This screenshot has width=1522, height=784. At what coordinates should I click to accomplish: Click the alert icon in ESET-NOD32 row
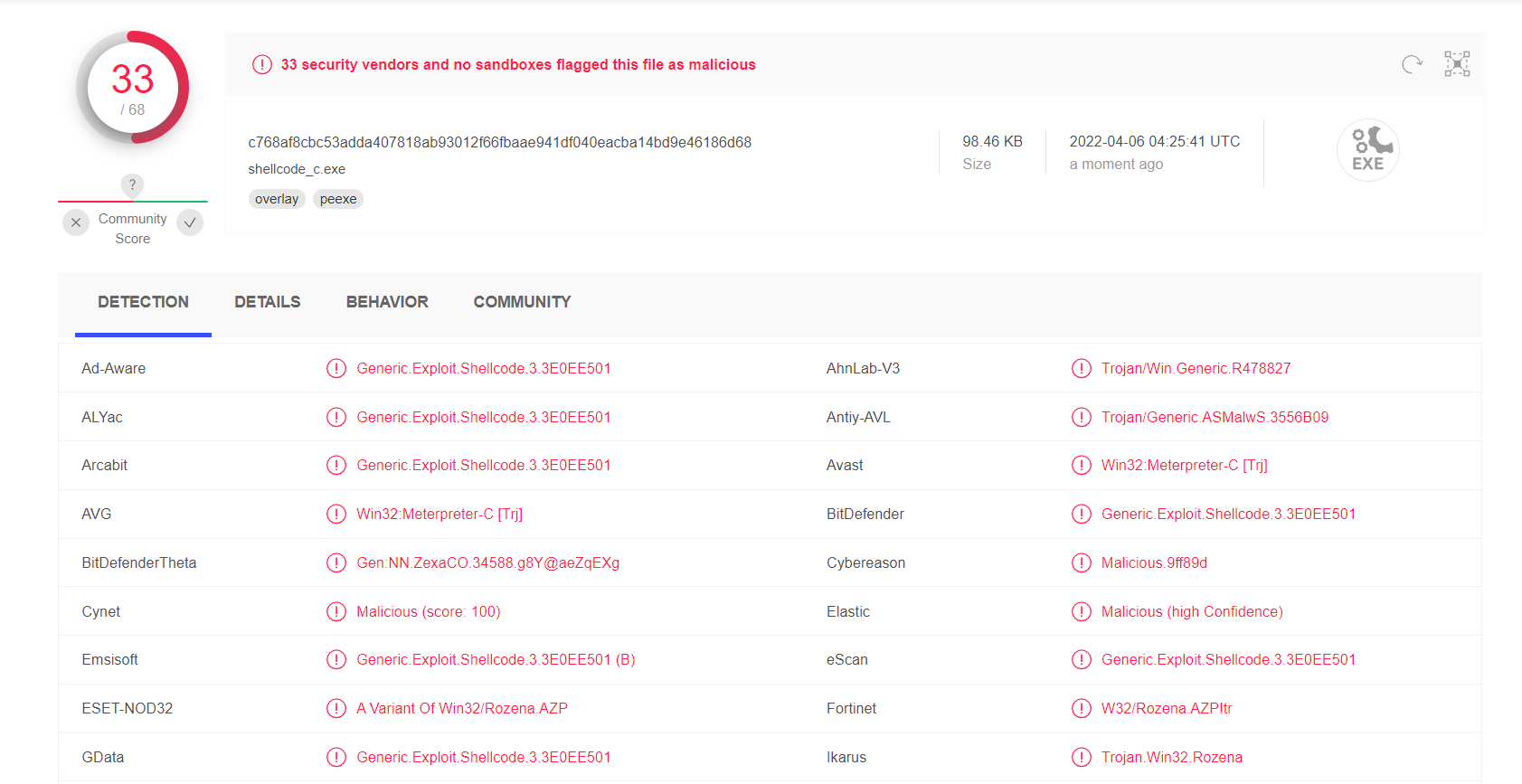point(336,708)
